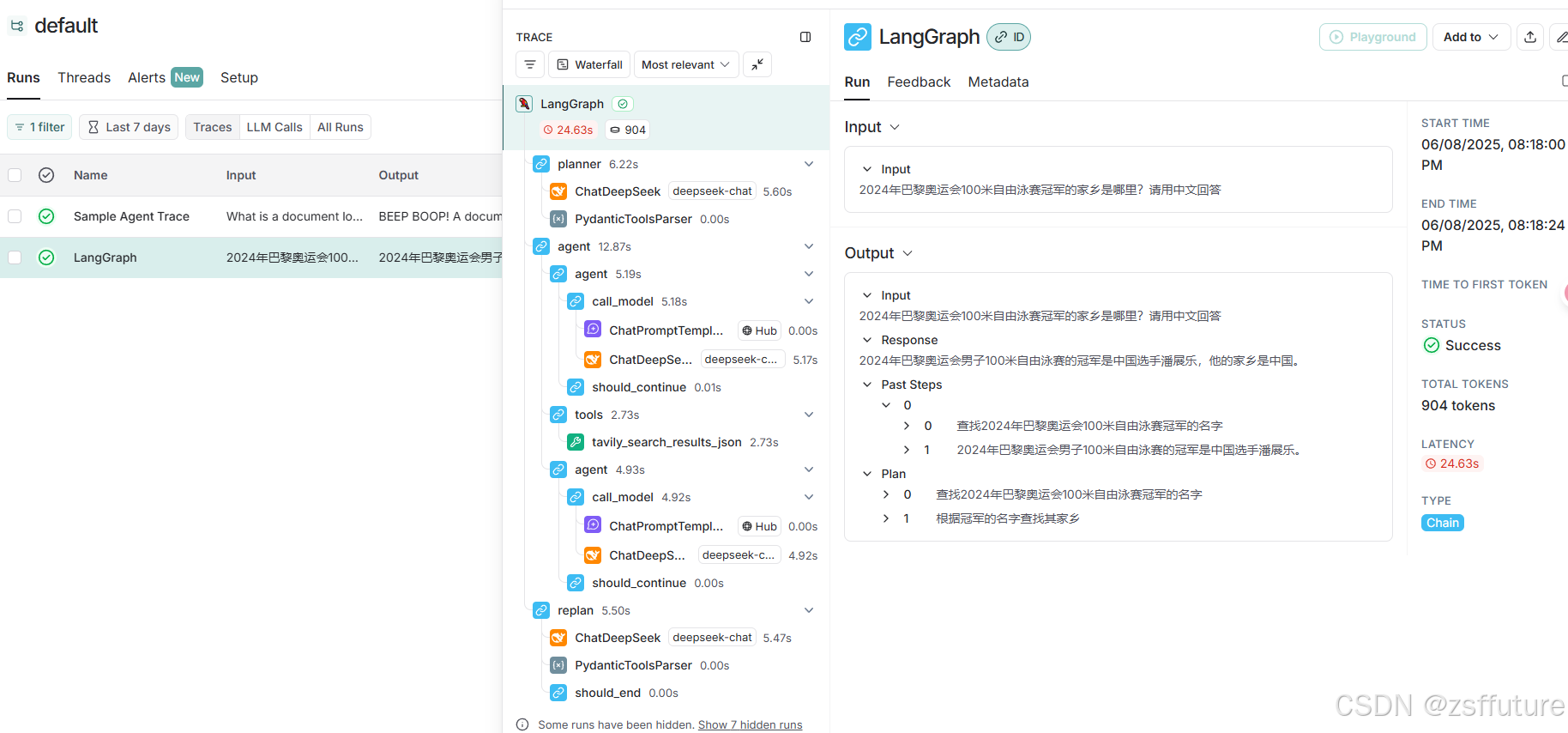
Task: Click the call_model 4.92s chain icon
Action: pos(576,497)
